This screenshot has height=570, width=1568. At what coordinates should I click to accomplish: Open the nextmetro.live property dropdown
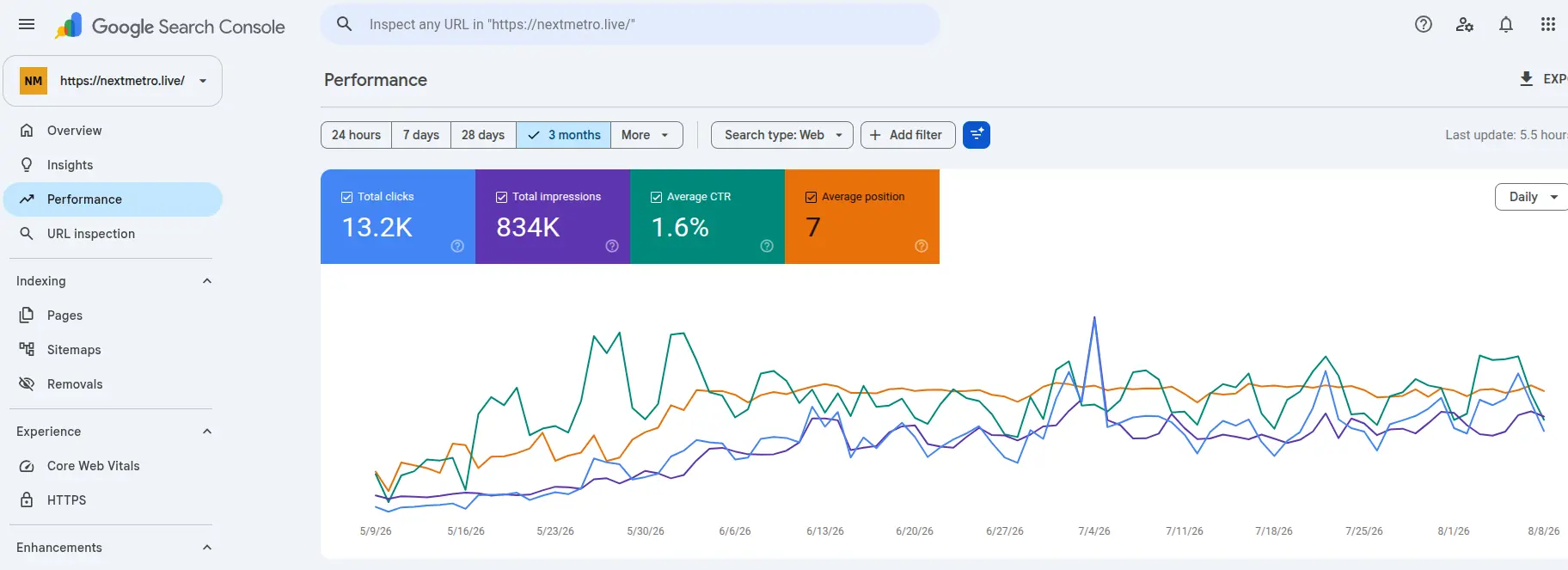click(113, 81)
